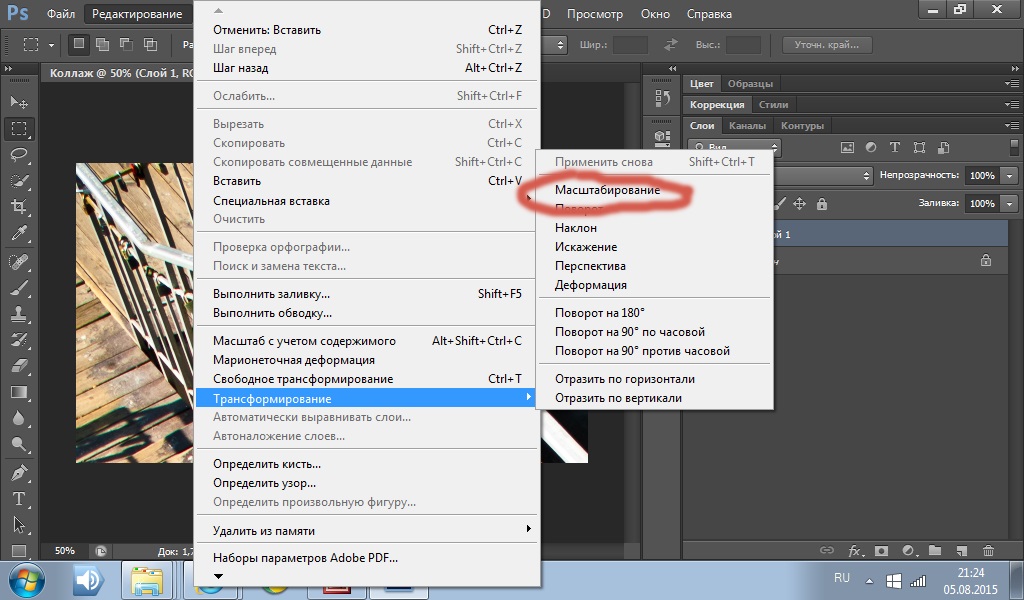Select the Clone Stamp tool
This screenshot has width=1024, height=600.
19,313
